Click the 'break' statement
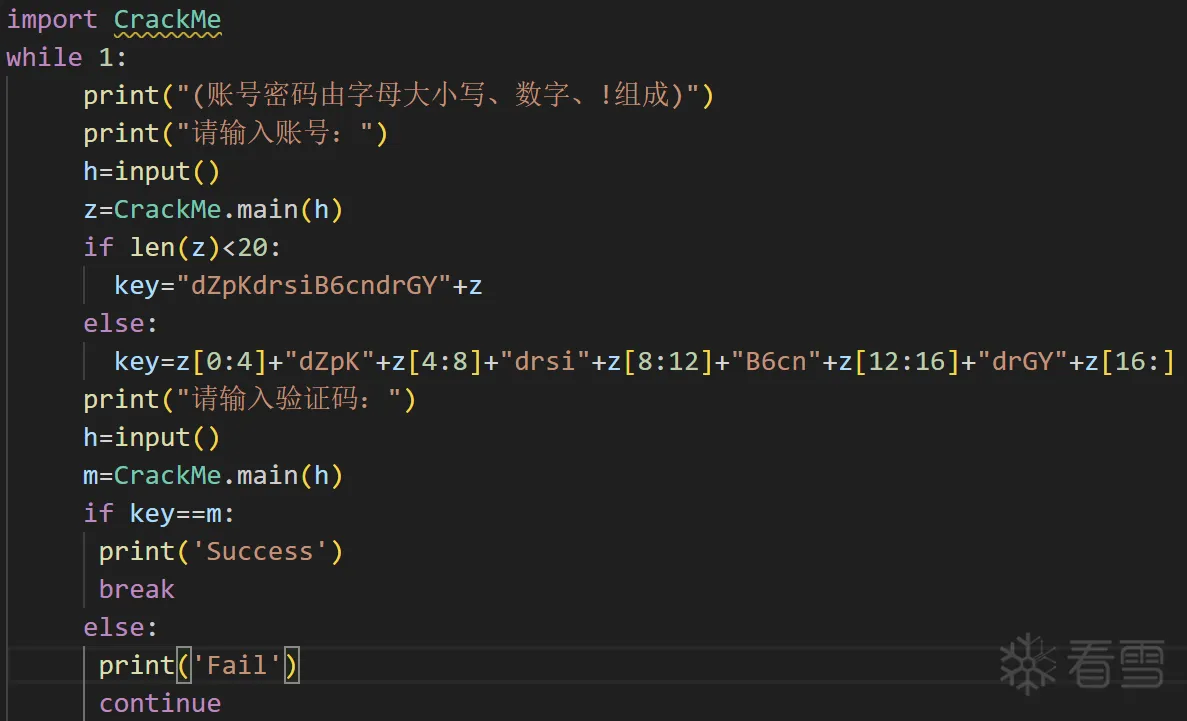 (137, 589)
